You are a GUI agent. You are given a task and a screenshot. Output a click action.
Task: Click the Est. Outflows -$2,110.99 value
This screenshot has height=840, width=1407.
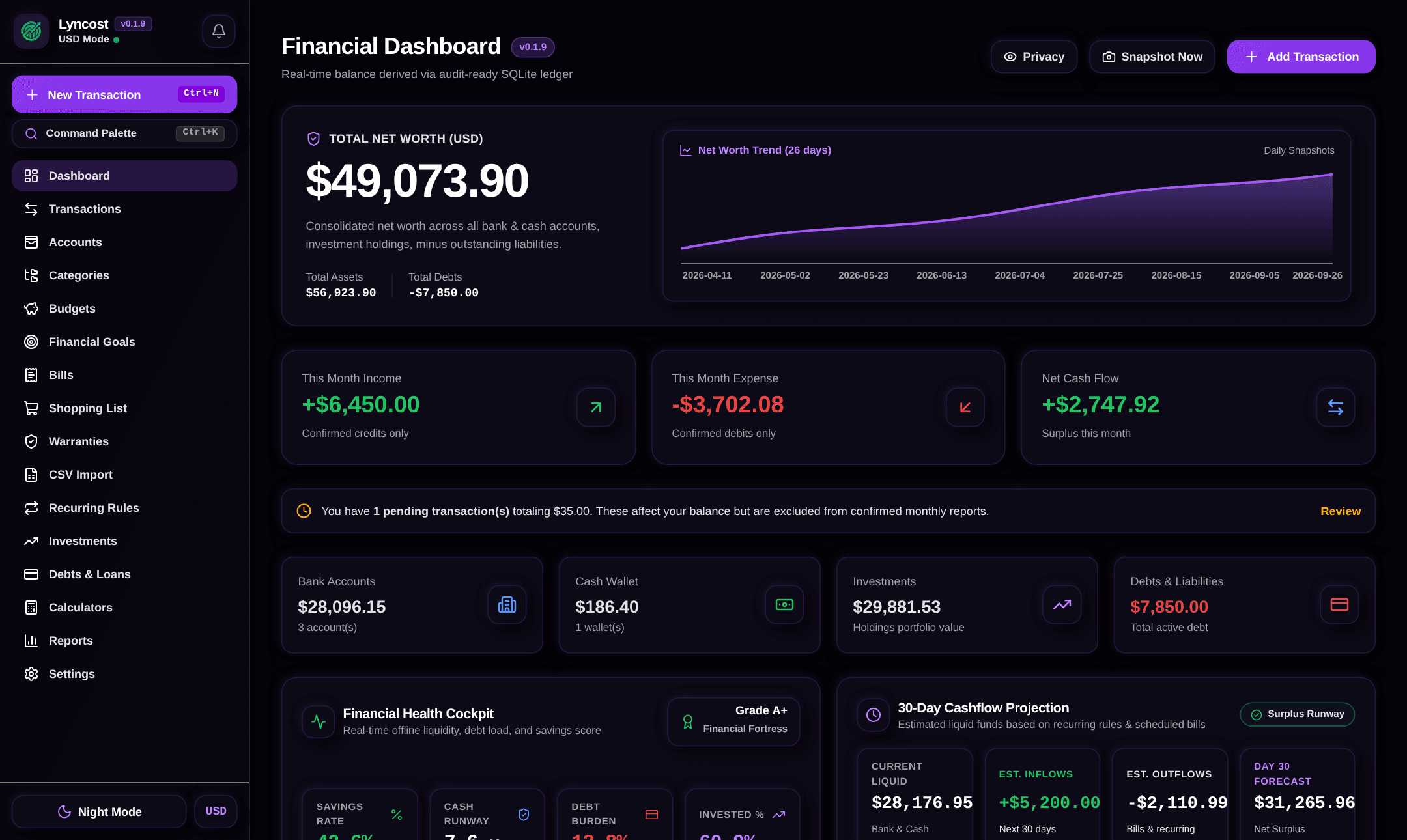pos(1177,803)
